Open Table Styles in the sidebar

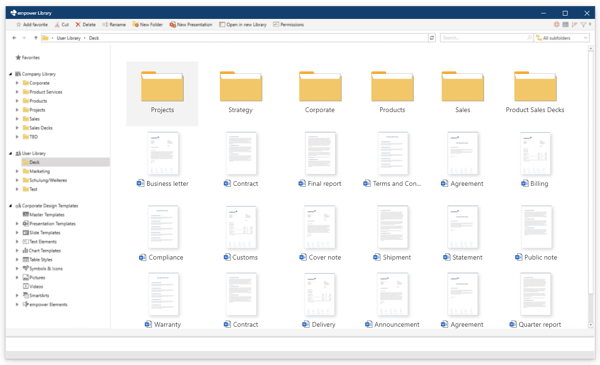pos(38,259)
